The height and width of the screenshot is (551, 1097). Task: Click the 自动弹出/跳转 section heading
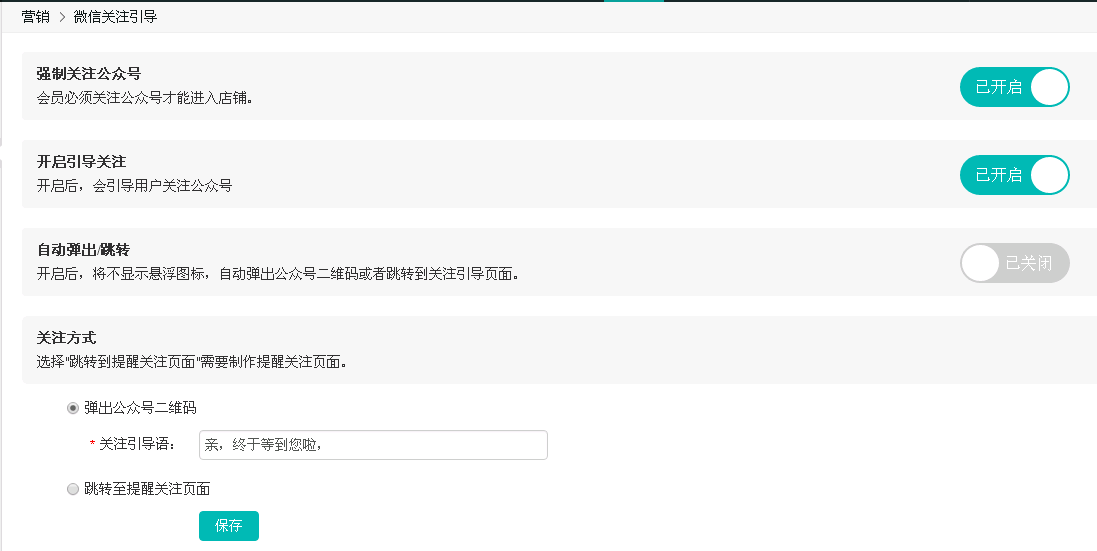[83, 250]
